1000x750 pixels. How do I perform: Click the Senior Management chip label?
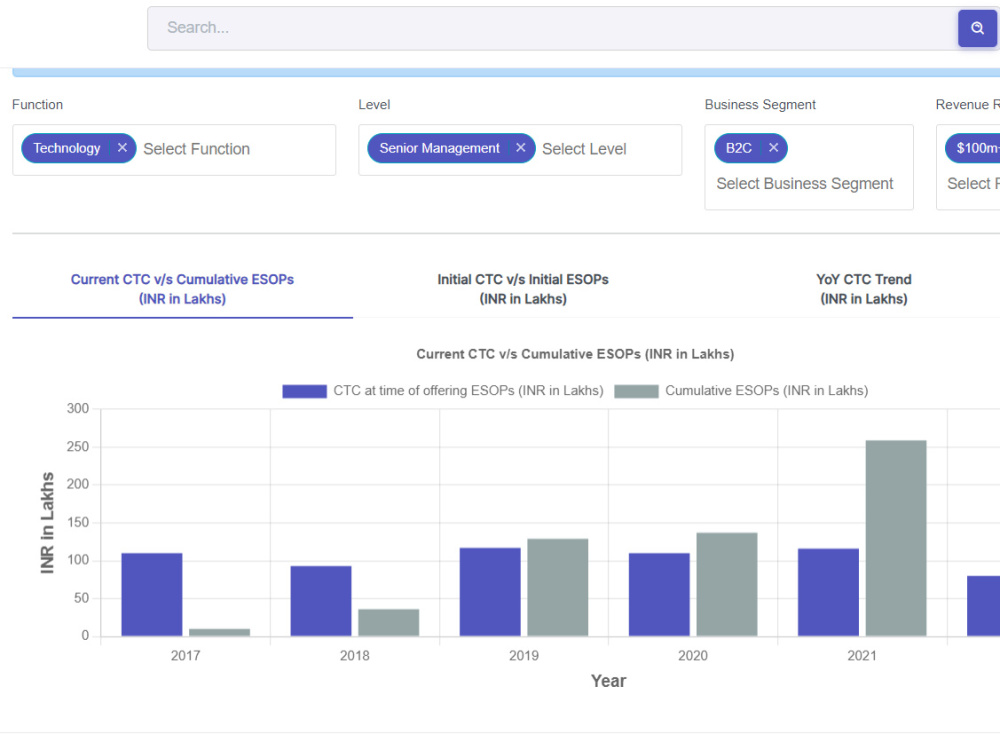pos(439,148)
